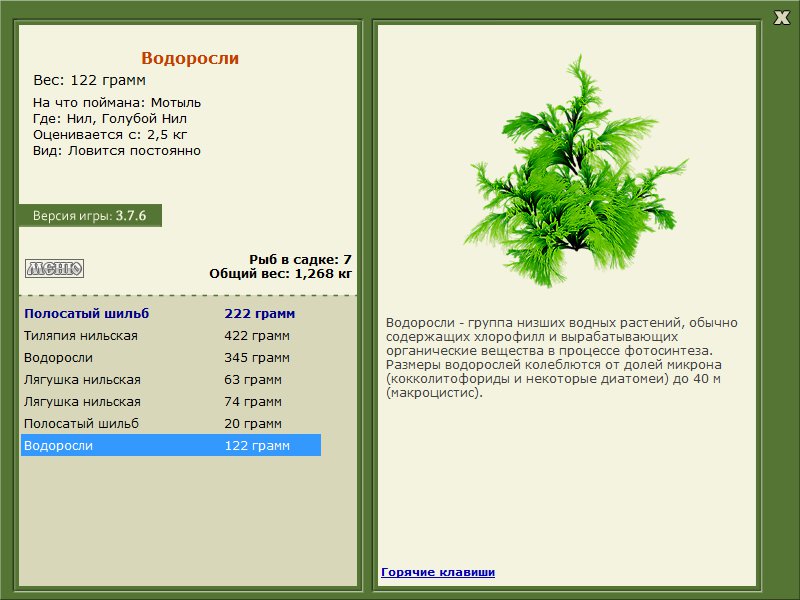Select highlighted Водоросли 122 грамм entry
The height and width of the screenshot is (600, 800).
(171, 445)
